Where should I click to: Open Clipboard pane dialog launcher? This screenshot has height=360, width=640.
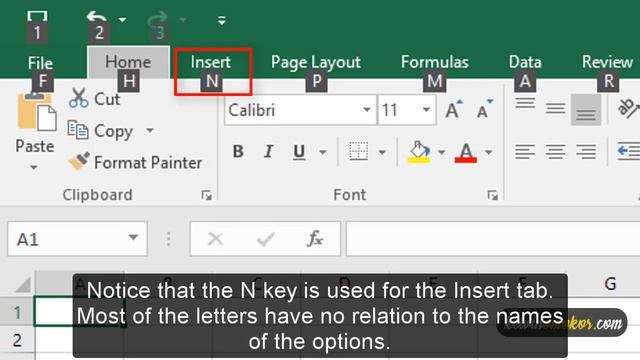[207, 196]
